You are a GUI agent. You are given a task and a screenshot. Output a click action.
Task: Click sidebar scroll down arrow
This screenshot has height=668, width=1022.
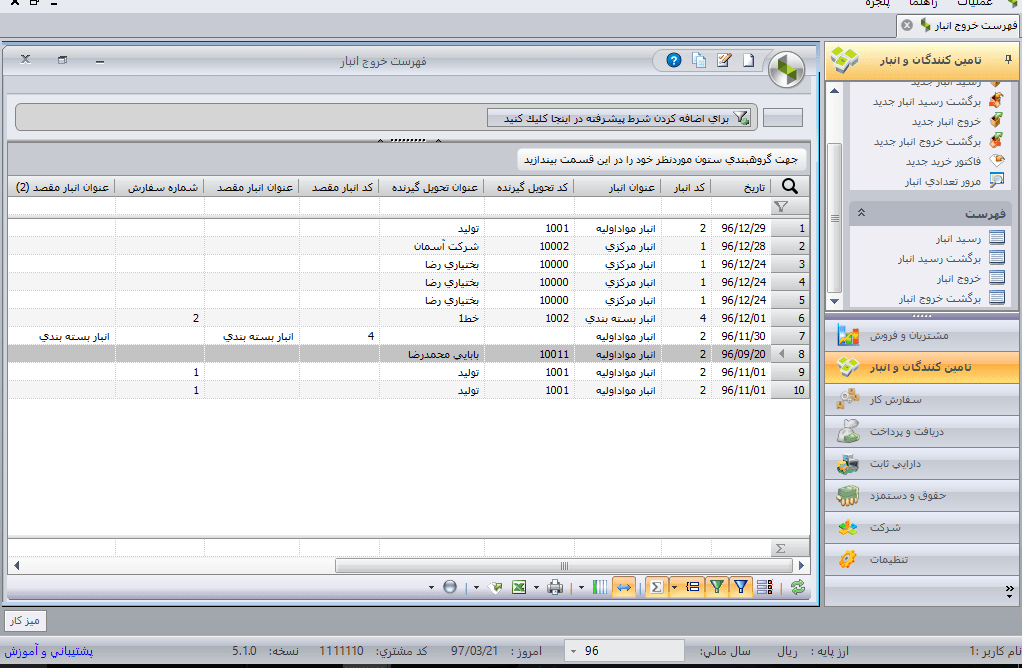click(x=834, y=302)
